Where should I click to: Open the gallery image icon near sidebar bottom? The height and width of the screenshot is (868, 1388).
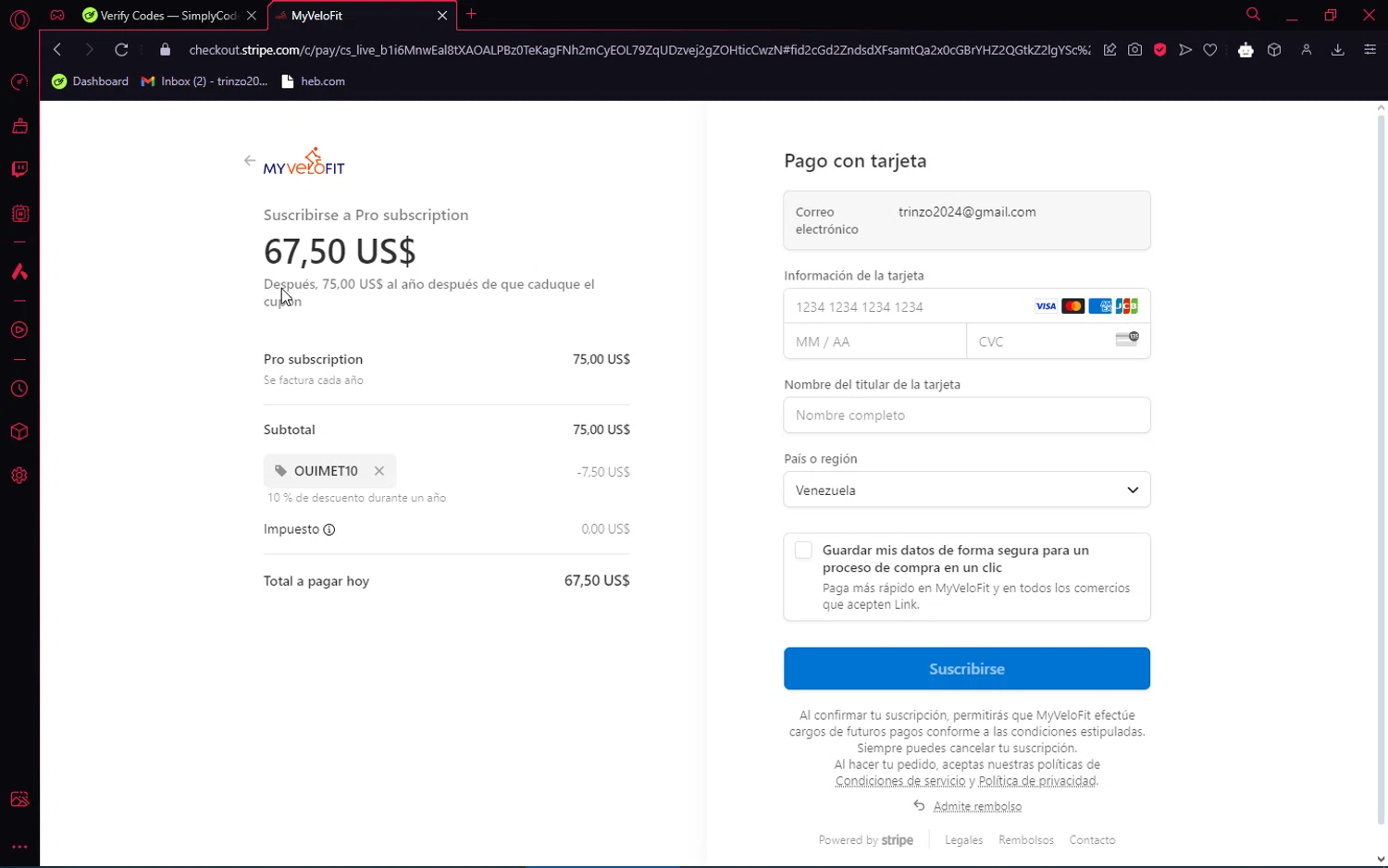19,800
